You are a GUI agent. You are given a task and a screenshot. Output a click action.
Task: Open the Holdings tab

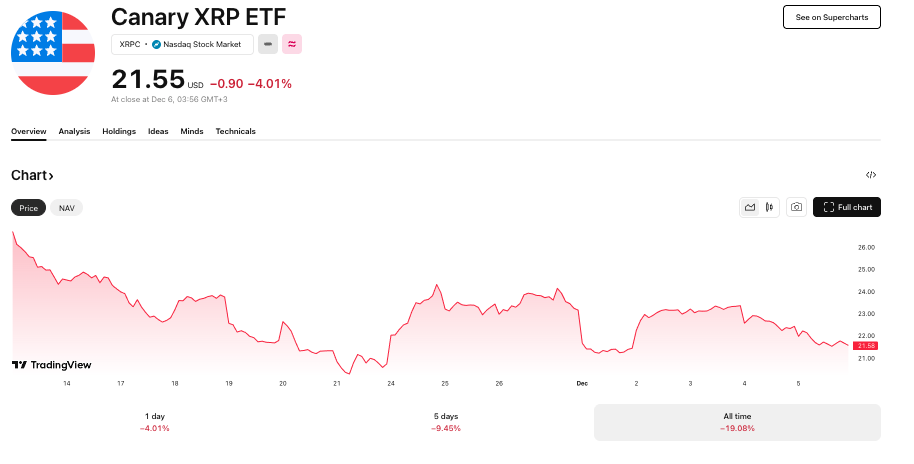tap(119, 131)
